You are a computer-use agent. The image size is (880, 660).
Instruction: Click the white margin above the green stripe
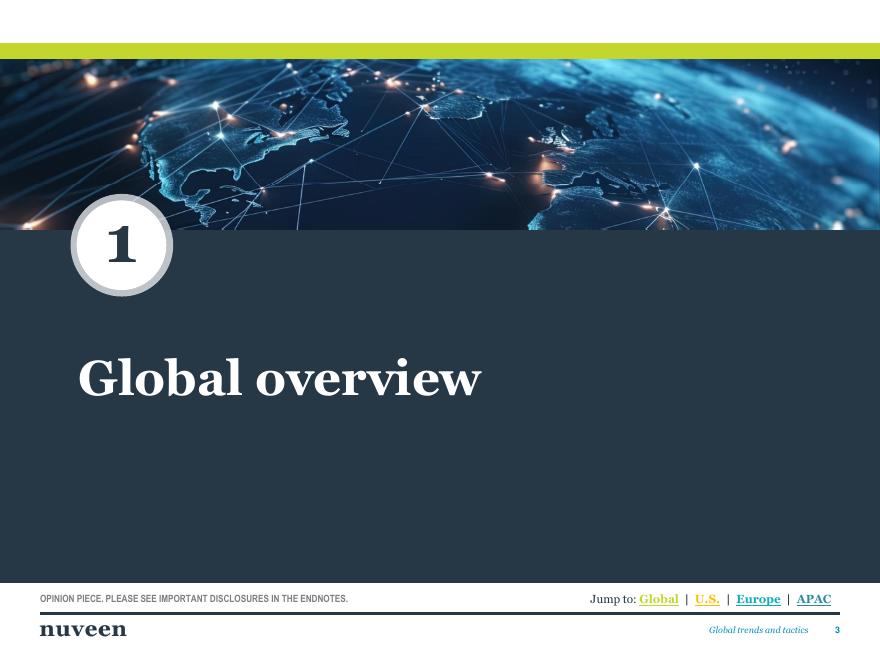pyautogui.click(x=440, y=20)
